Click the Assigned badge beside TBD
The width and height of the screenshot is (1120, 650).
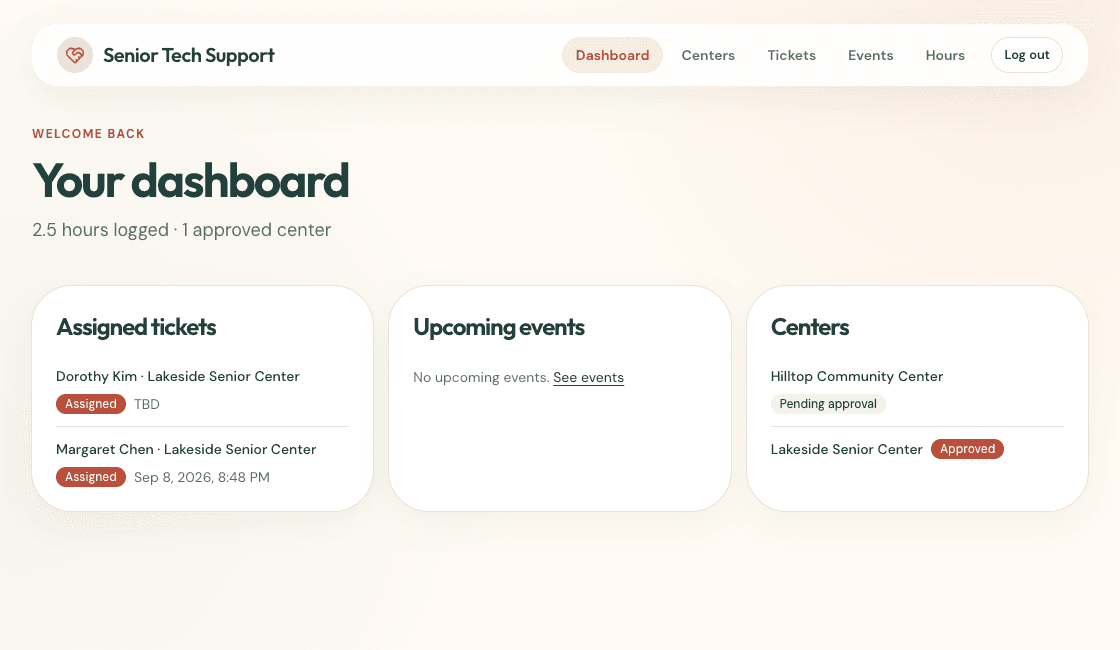(x=91, y=404)
